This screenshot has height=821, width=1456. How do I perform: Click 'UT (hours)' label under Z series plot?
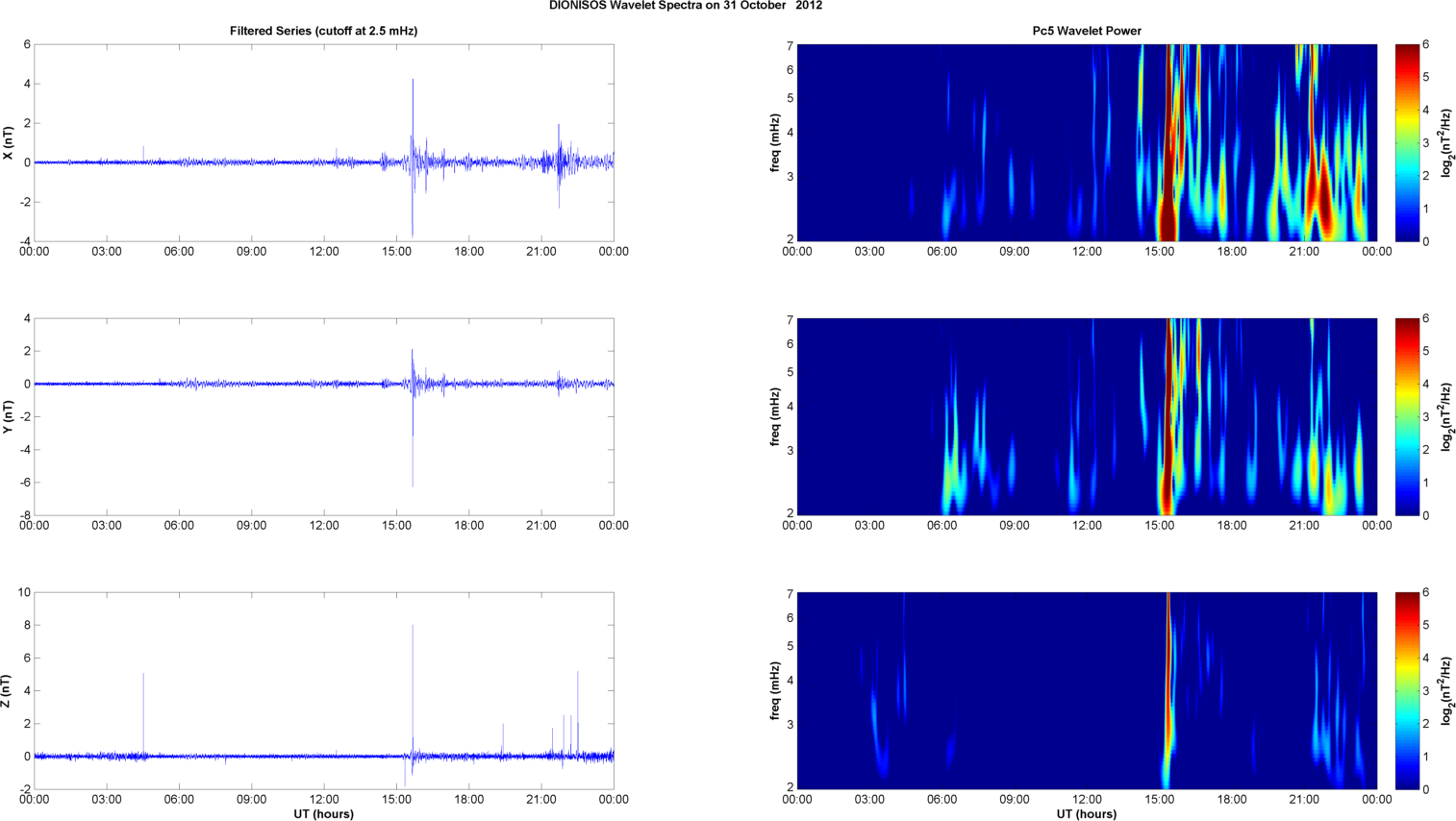pos(324,814)
